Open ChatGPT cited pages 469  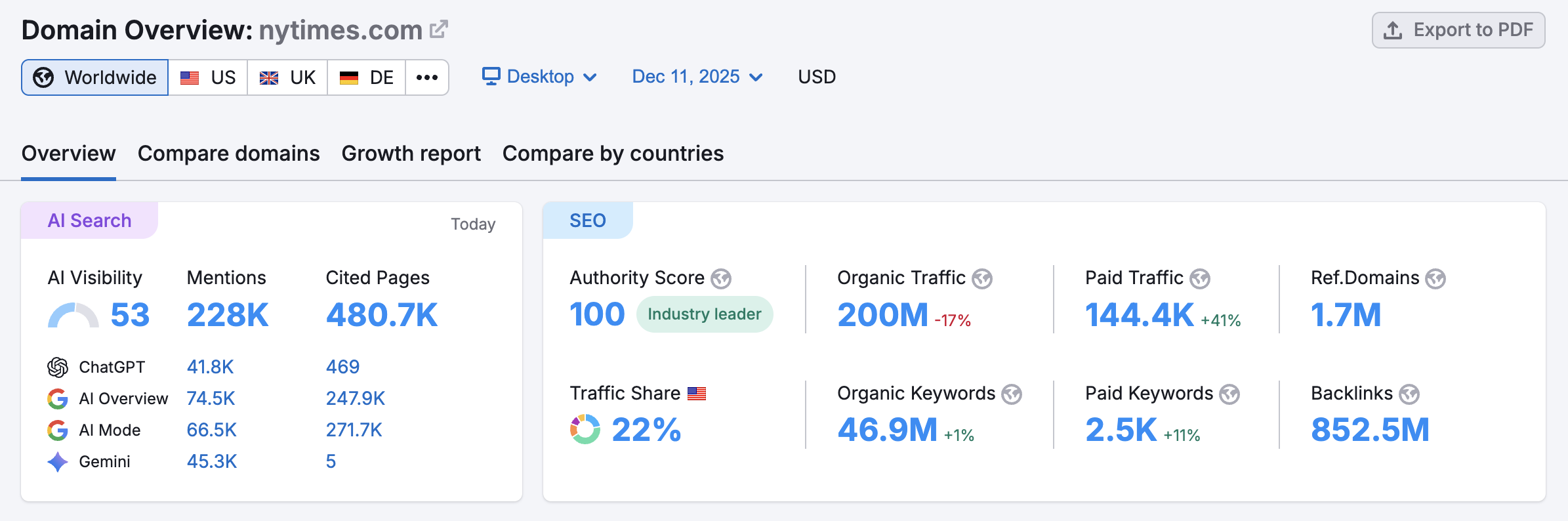coord(342,367)
